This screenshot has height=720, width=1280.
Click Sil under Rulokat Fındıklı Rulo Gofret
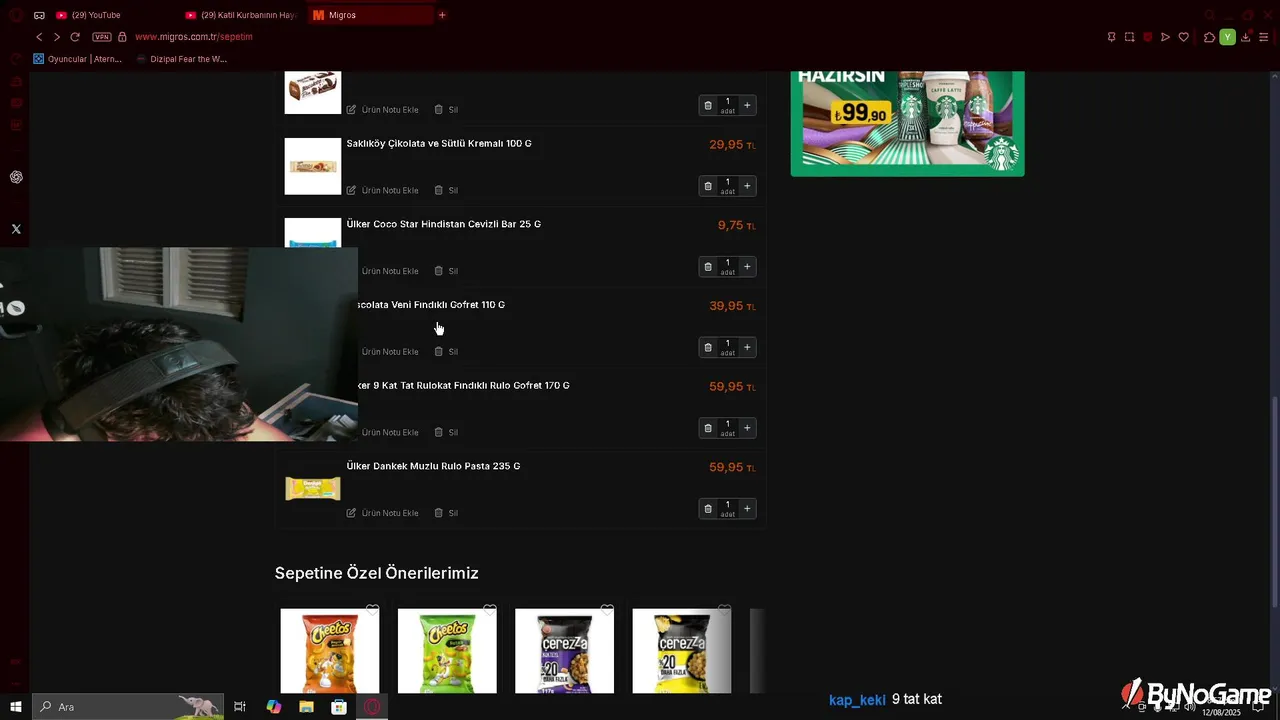446,432
